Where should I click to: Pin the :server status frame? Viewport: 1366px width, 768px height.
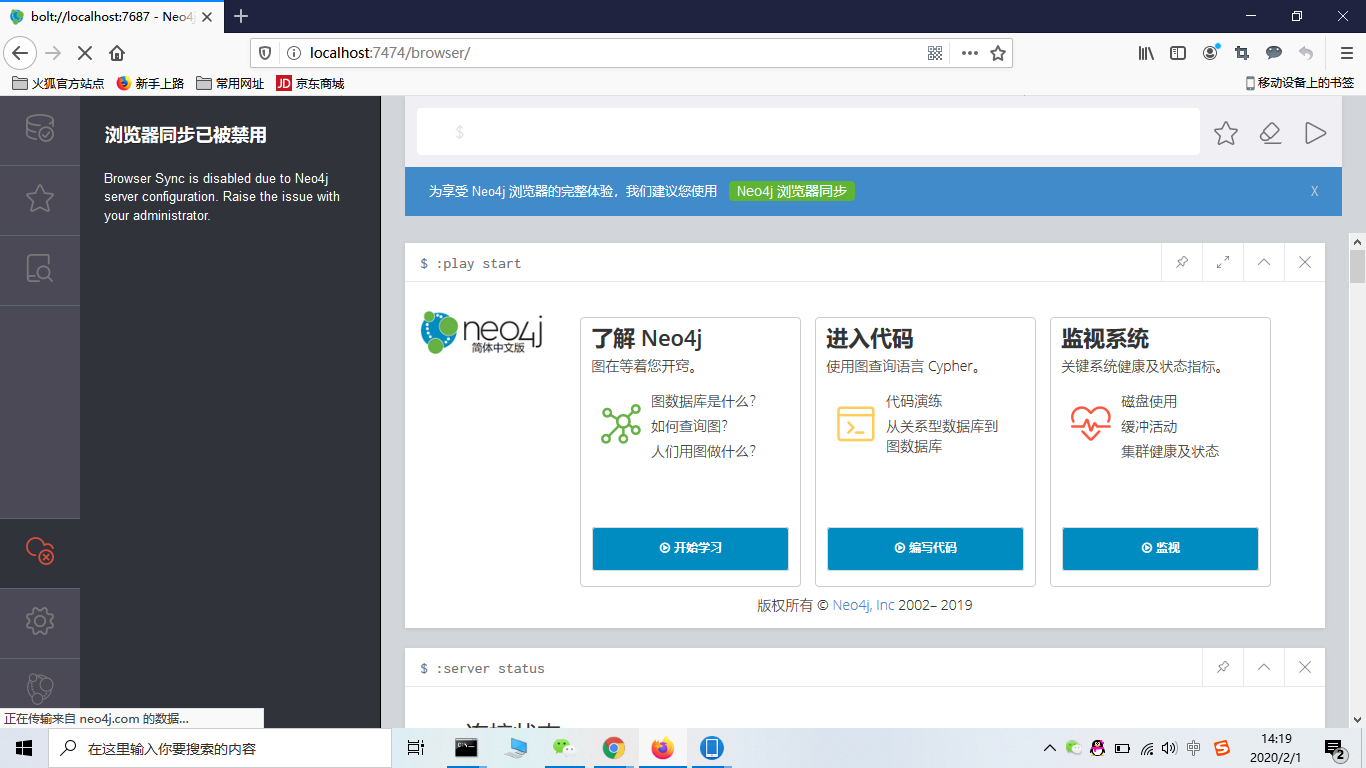1223,668
